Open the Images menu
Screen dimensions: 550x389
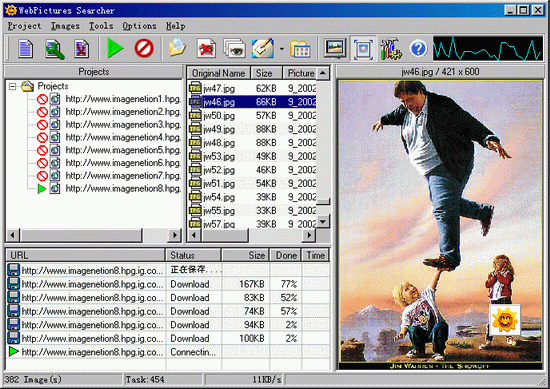pos(65,26)
